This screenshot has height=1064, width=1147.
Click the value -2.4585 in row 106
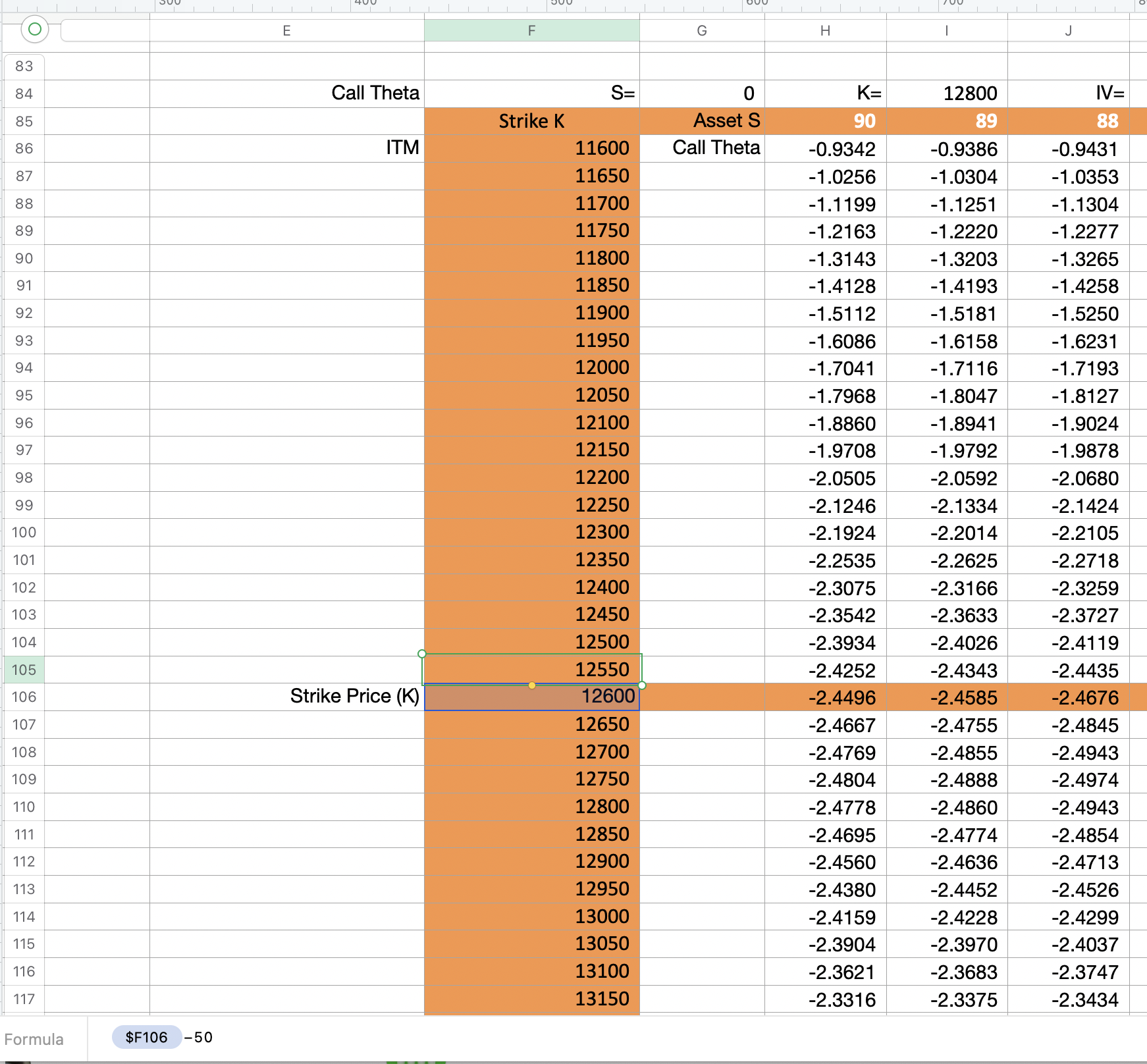point(947,697)
